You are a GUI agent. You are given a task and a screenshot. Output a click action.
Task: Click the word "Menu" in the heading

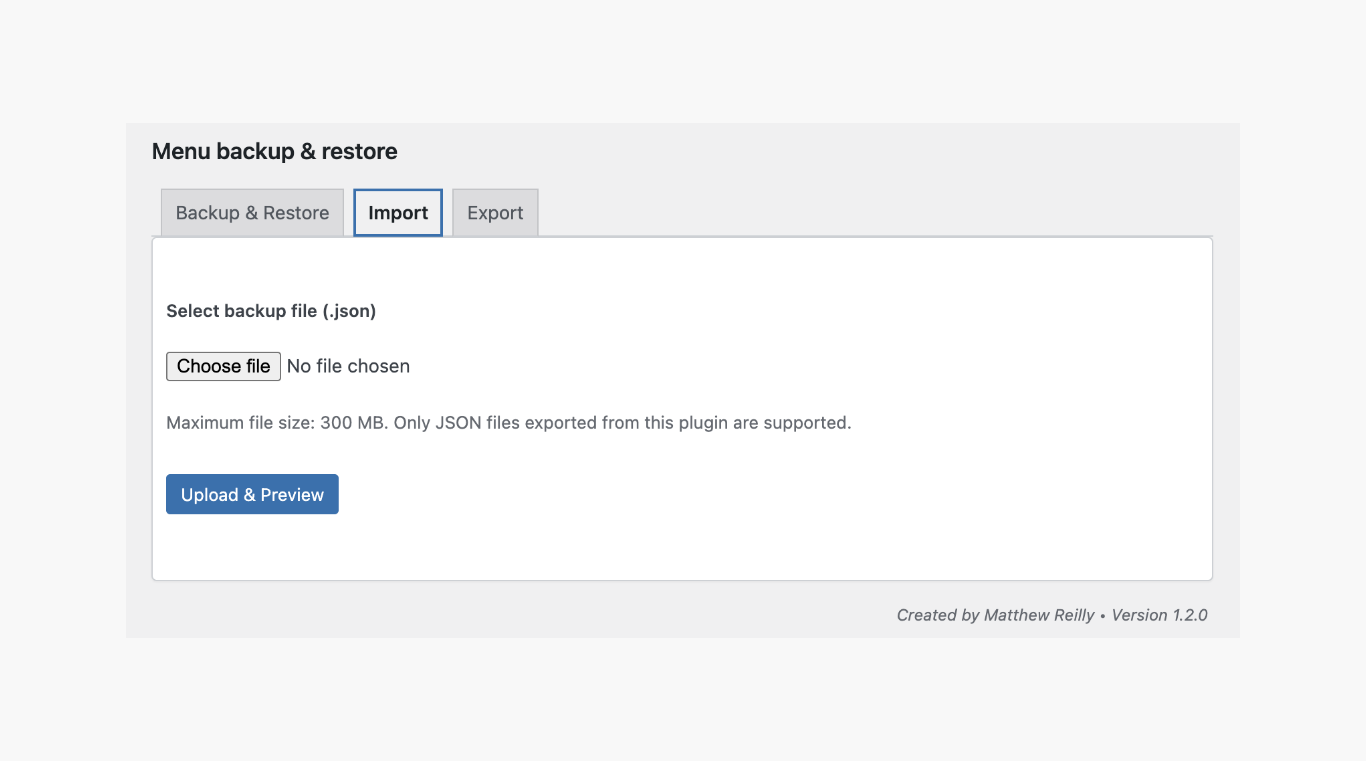click(x=181, y=152)
